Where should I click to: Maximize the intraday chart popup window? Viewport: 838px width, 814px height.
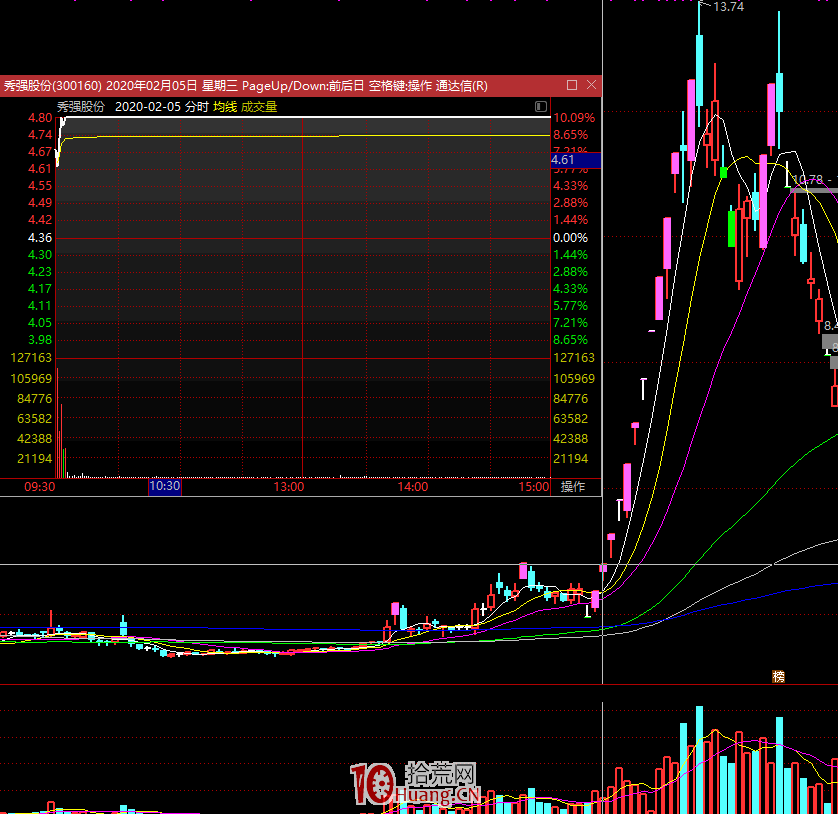572,86
